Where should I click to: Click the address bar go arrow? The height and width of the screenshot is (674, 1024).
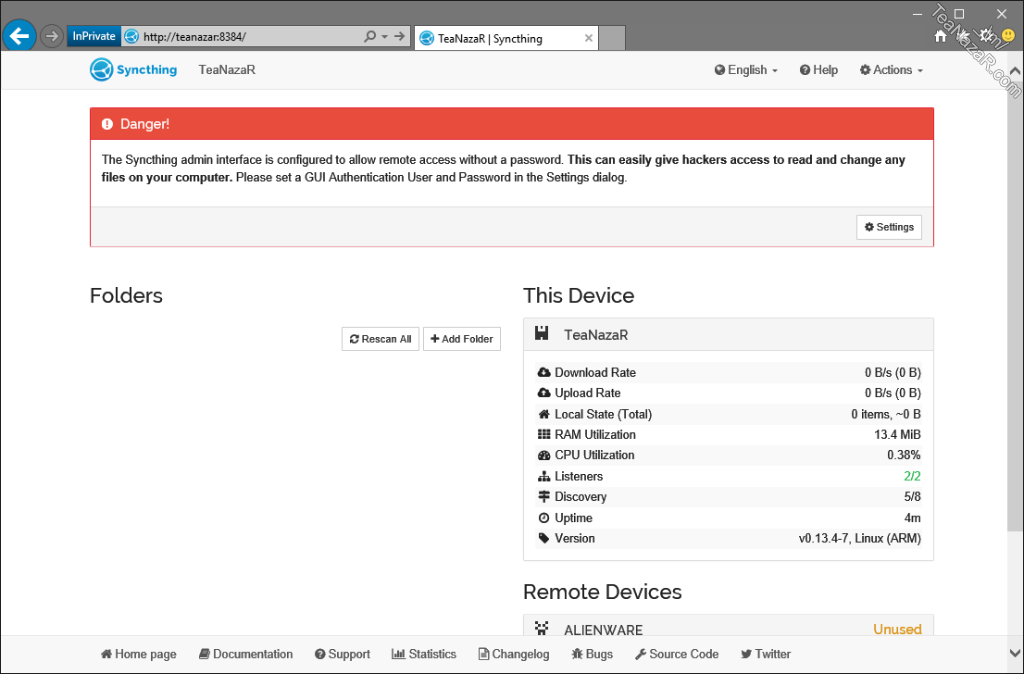coord(400,36)
